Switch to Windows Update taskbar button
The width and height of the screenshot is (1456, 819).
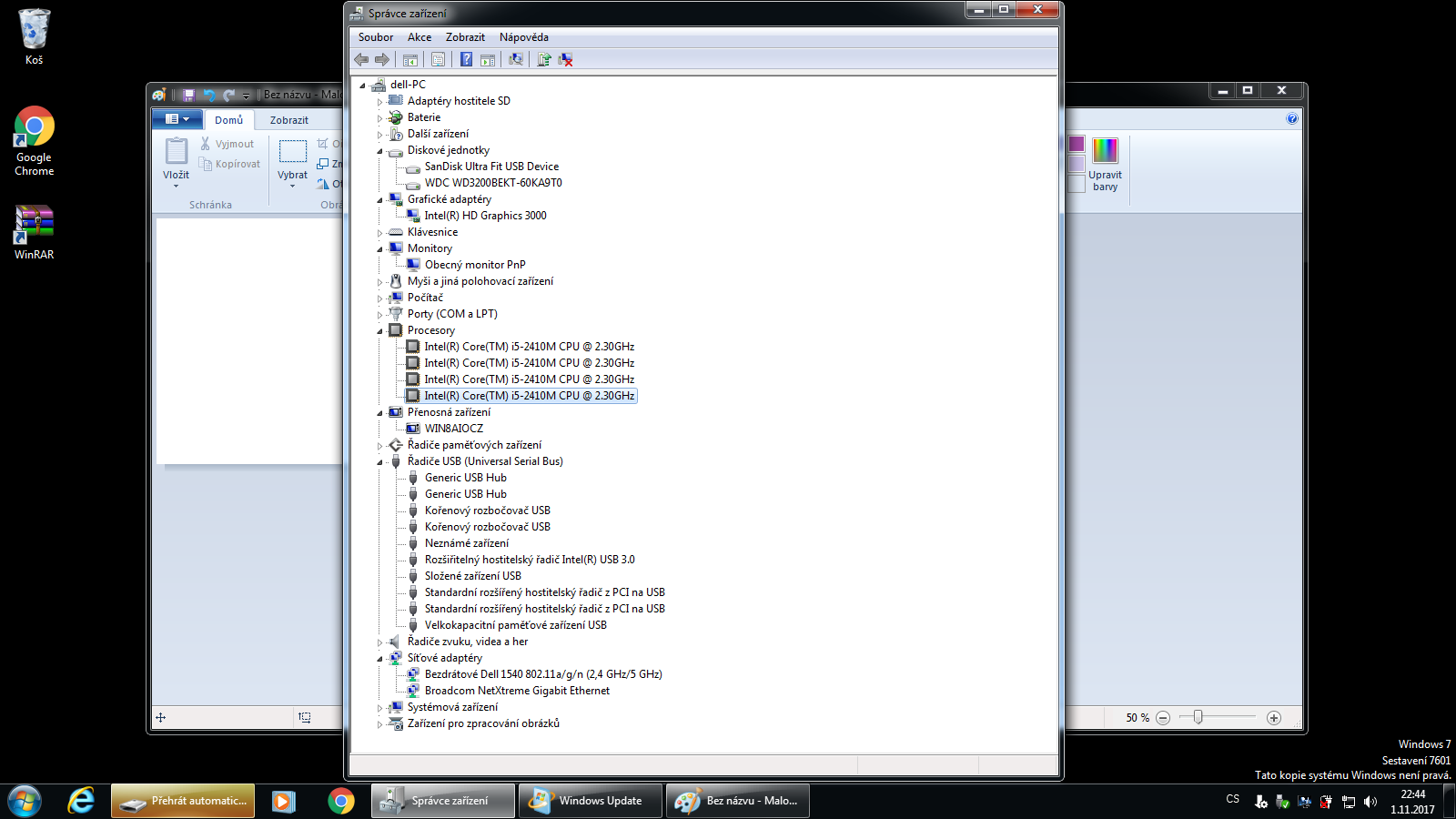click(x=591, y=801)
